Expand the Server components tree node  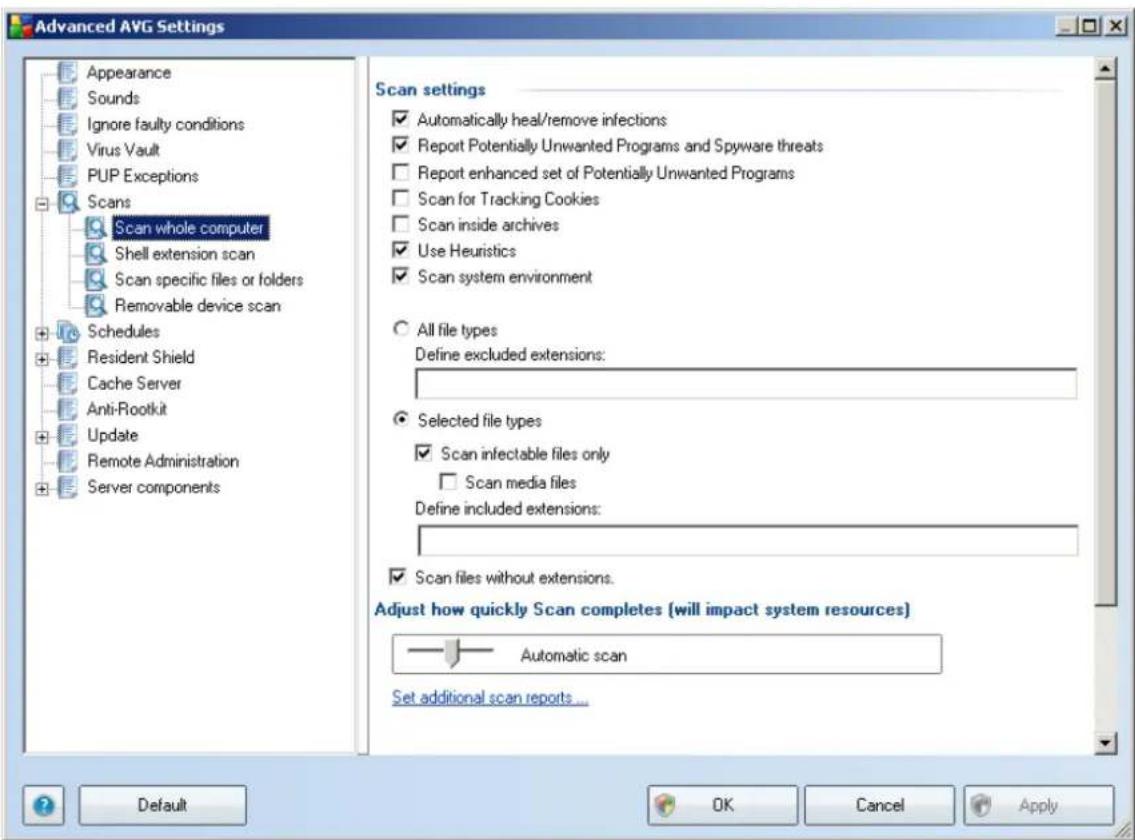(42, 490)
